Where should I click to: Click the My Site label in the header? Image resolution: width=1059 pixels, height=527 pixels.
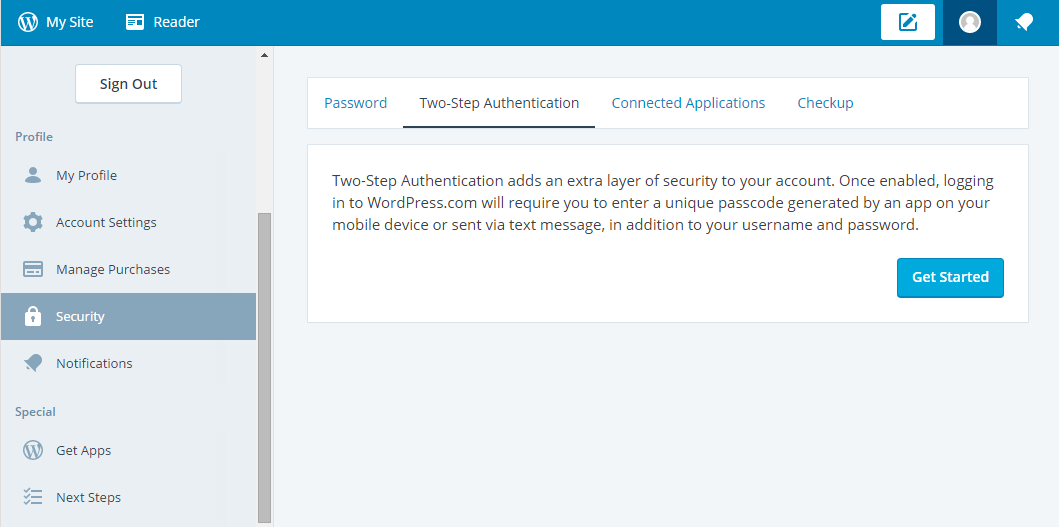pyautogui.click(x=70, y=22)
